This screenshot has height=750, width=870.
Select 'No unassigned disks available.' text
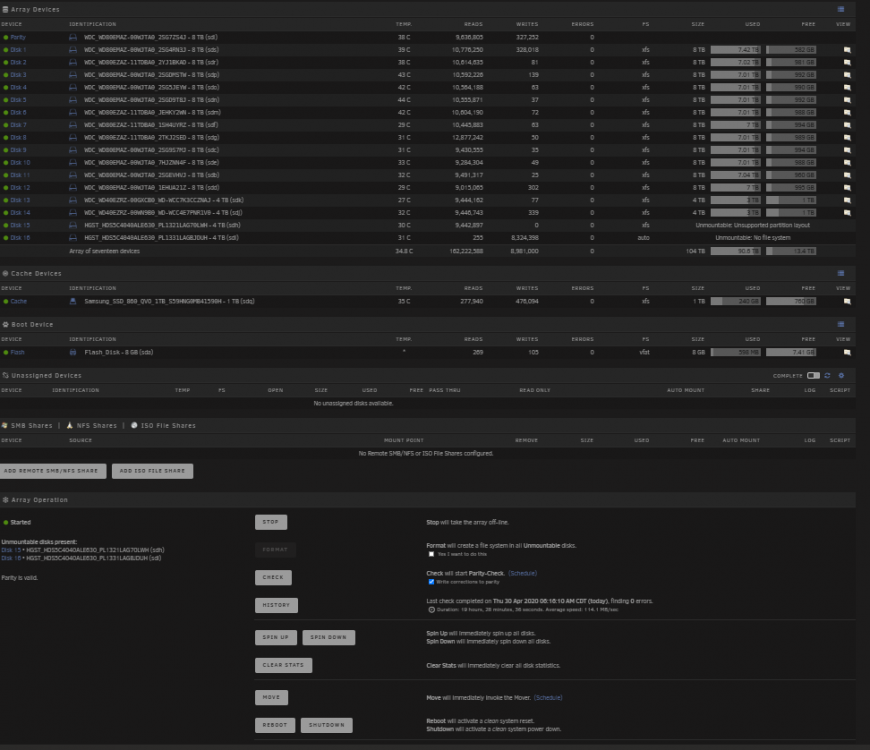tap(353, 403)
